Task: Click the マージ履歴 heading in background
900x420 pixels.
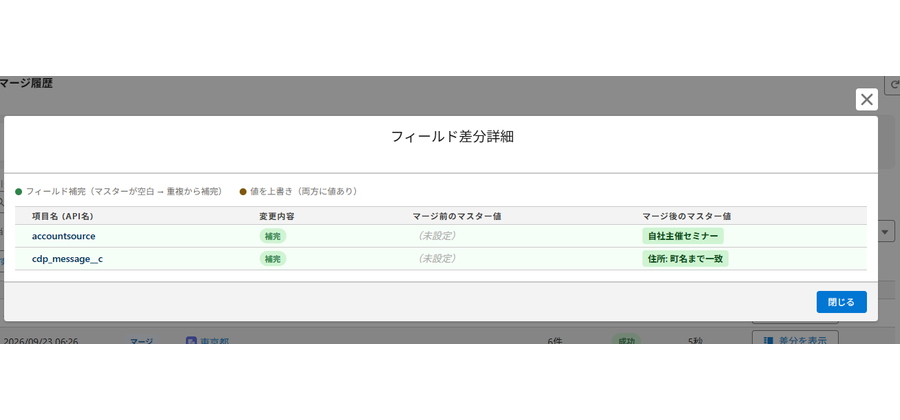Action: click(x=26, y=83)
